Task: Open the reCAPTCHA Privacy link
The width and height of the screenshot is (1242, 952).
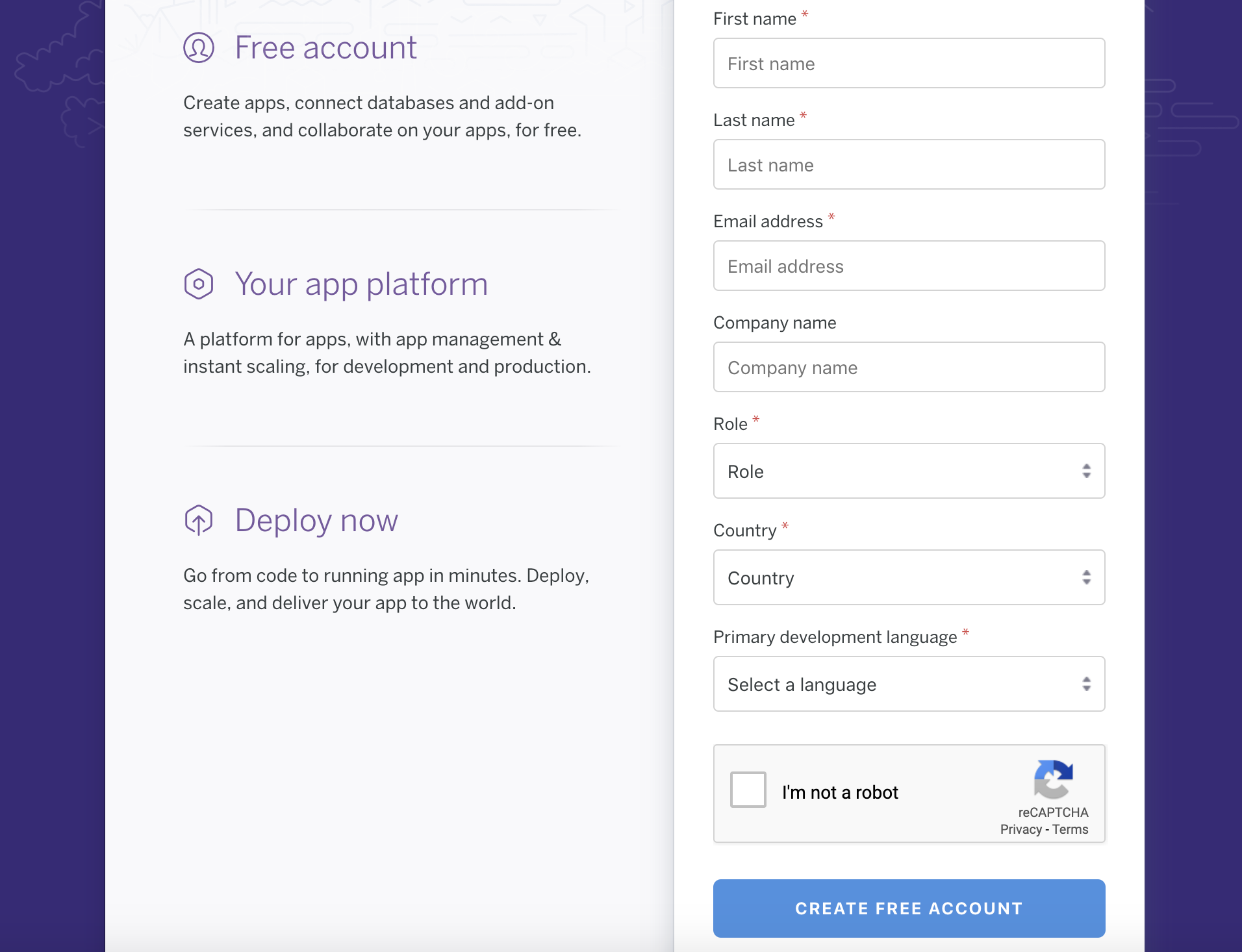Action: tap(1020, 829)
